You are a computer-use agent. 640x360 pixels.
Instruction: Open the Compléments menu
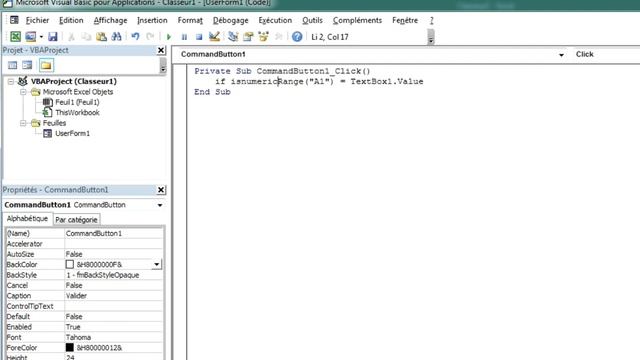(357, 20)
